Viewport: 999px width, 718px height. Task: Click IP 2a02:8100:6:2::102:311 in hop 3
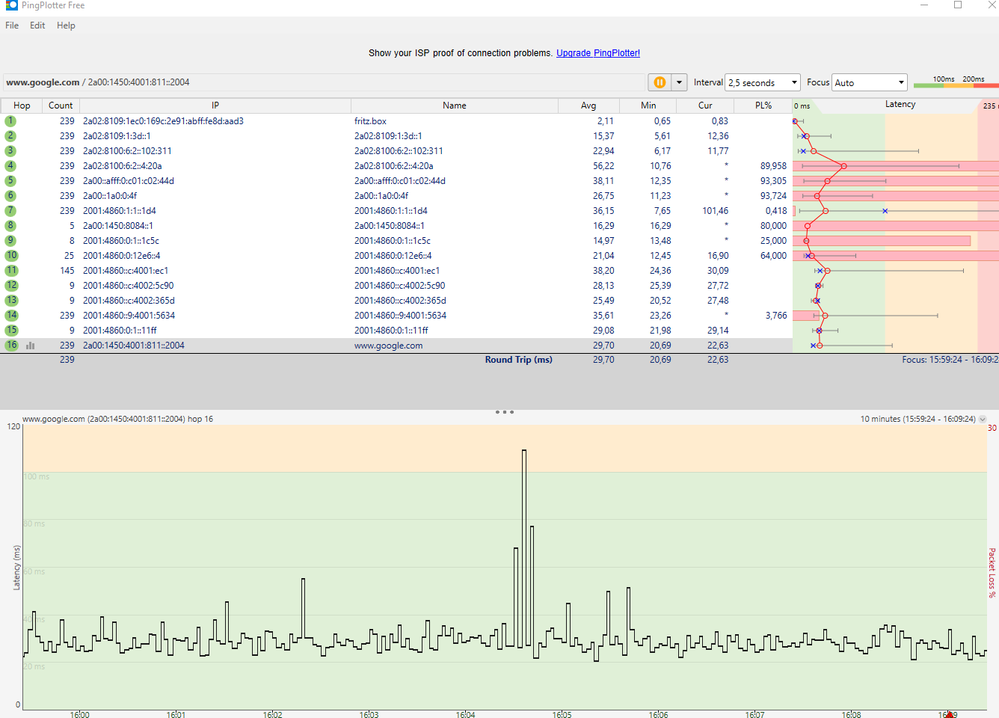[x=127, y=151]
